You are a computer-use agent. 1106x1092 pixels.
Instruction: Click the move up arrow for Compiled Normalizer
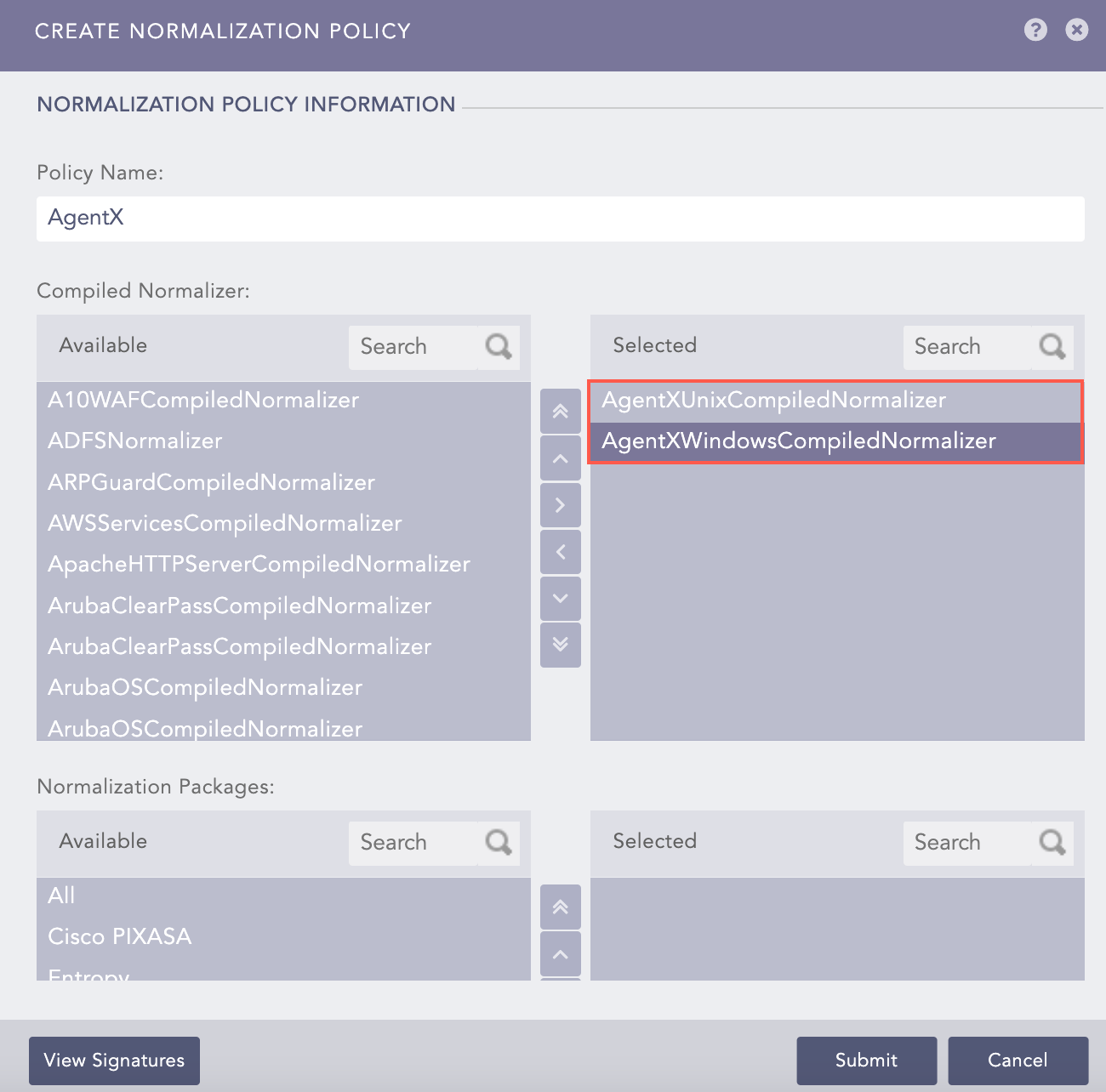tap(560, 459)
